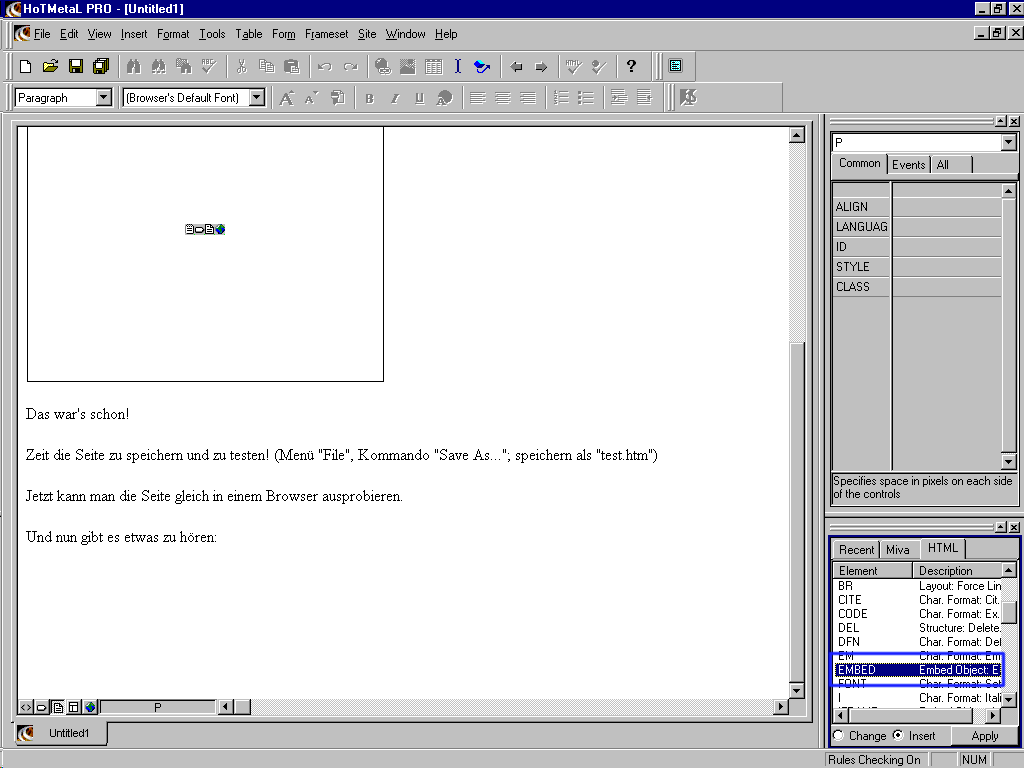Select the Insert radio button
The height and width of the screenshot is (768, 1024).
[x=897, y=736]
